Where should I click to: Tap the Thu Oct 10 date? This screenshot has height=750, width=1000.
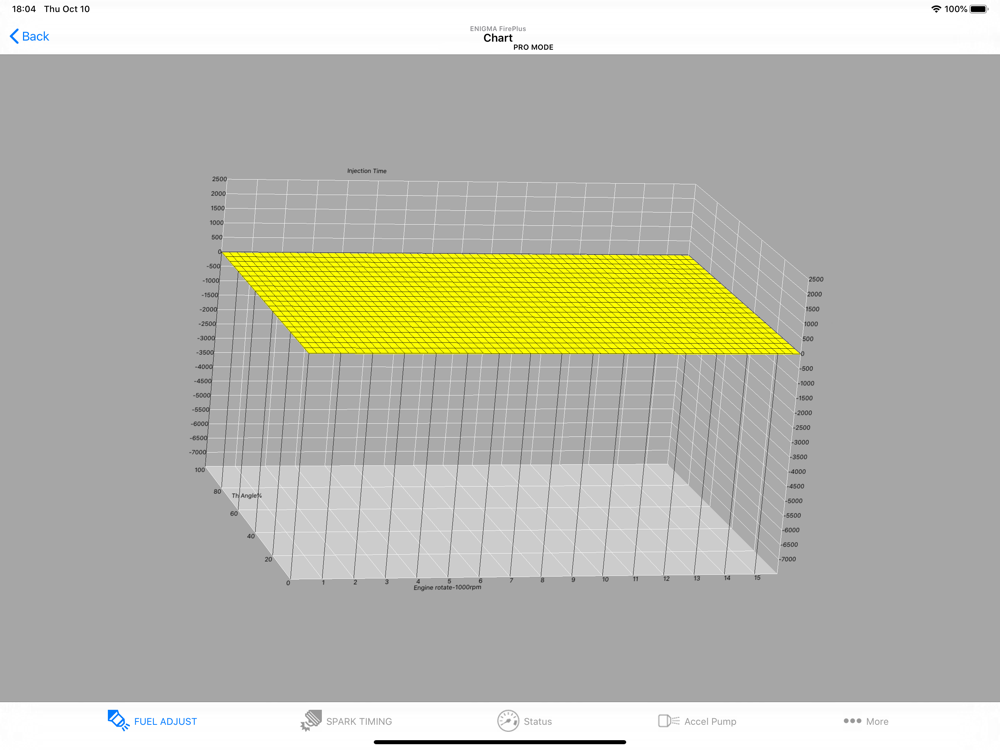(x=67, y=9)
